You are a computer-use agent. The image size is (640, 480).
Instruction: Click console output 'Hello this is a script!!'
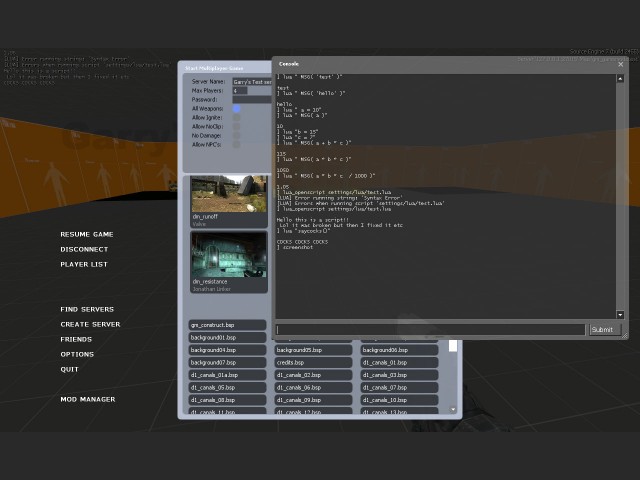pos(313,220)
